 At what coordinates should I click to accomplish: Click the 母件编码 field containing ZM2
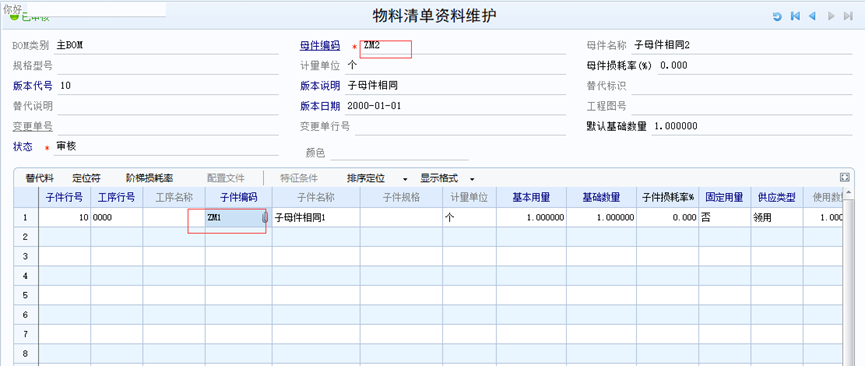(462, 46)
